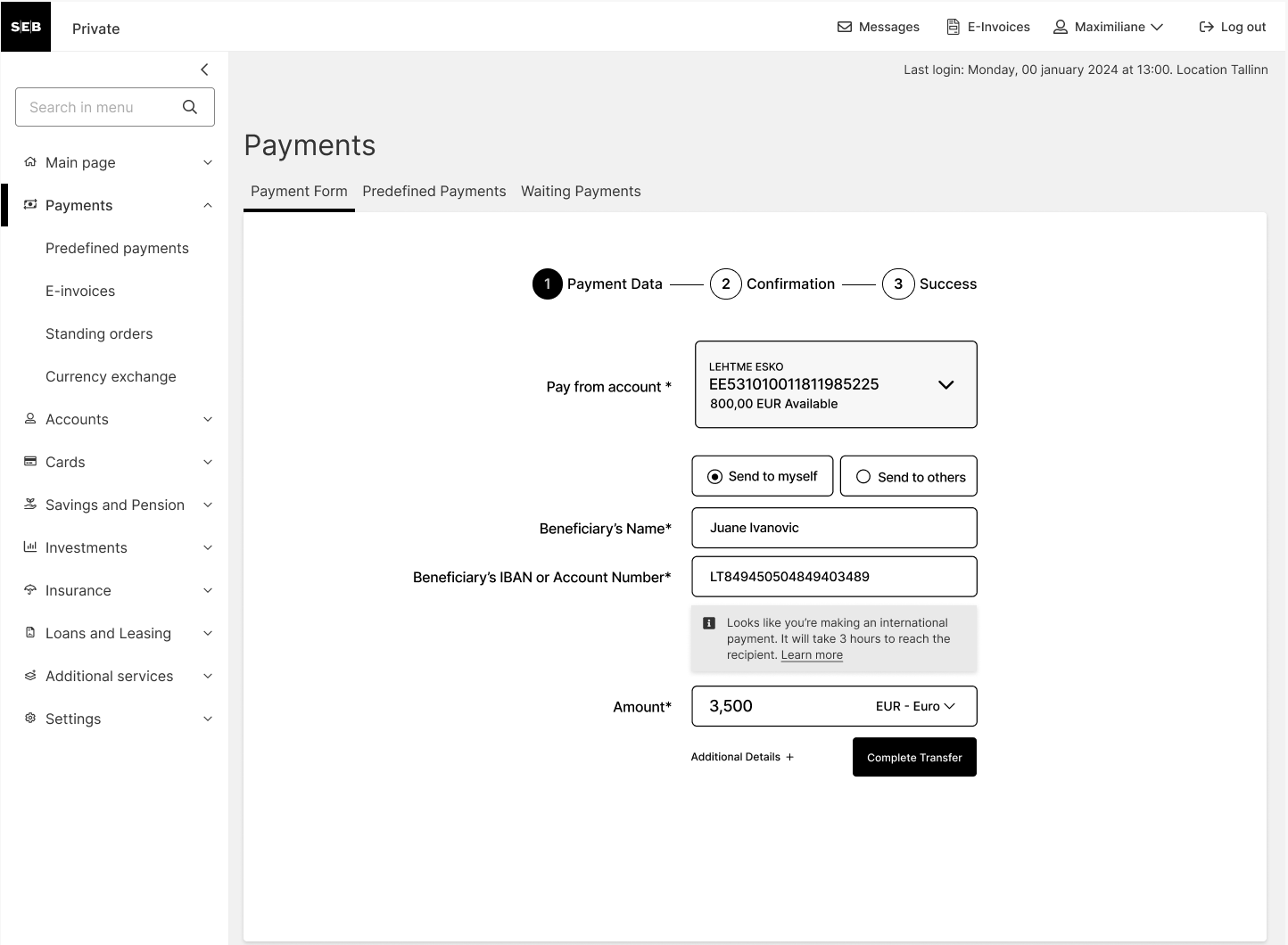Click the Investments chart icon
The width and height of the screenshot is (1288, 945).
(30, 547)
